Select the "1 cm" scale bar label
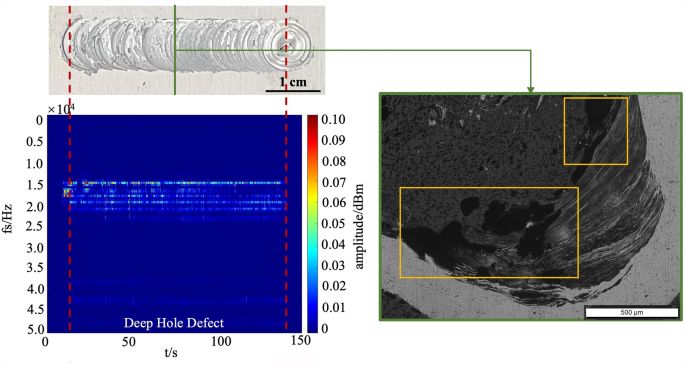Image resolution: width=685 pixels, height=368 pixels. click(293, 82)
